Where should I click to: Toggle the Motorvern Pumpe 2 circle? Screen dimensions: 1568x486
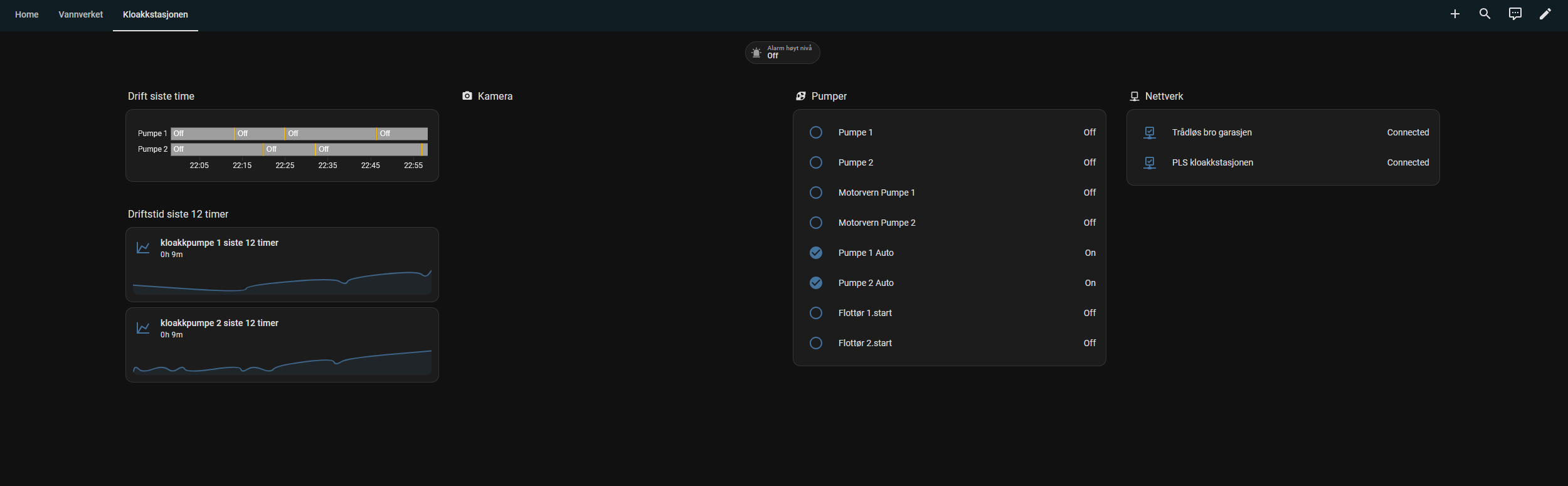[x=815, y=223]
